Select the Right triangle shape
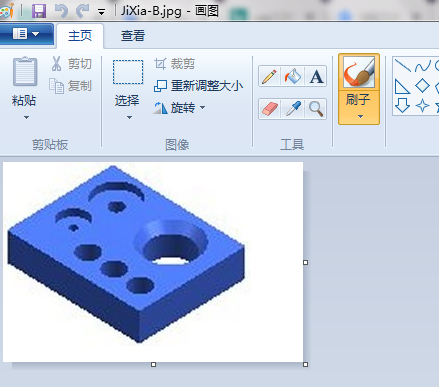This screenshot has width=439, height=387. tap(402, 86)
